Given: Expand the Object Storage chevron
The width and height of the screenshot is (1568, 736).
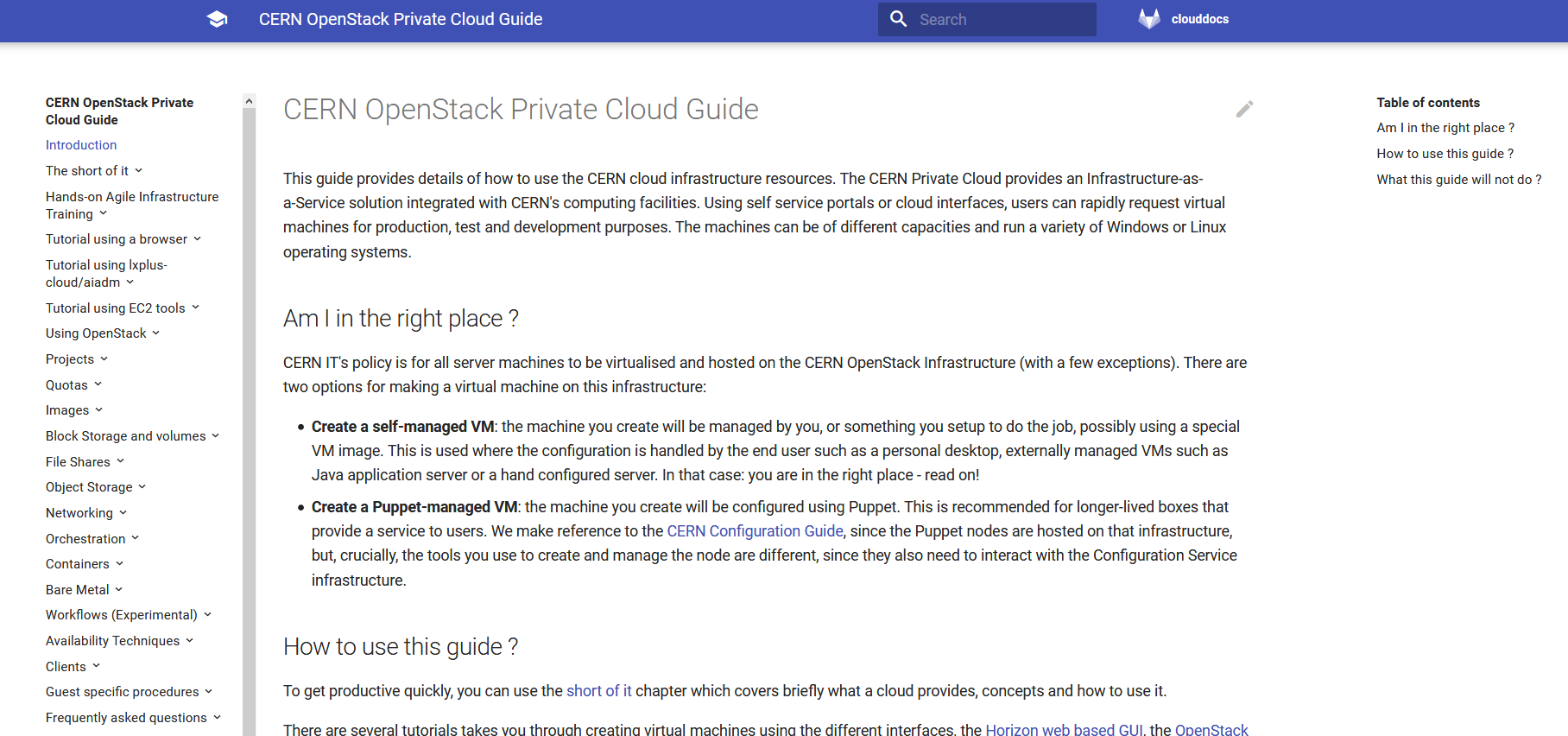Looking at the screenshot, I should coord(142,487).
